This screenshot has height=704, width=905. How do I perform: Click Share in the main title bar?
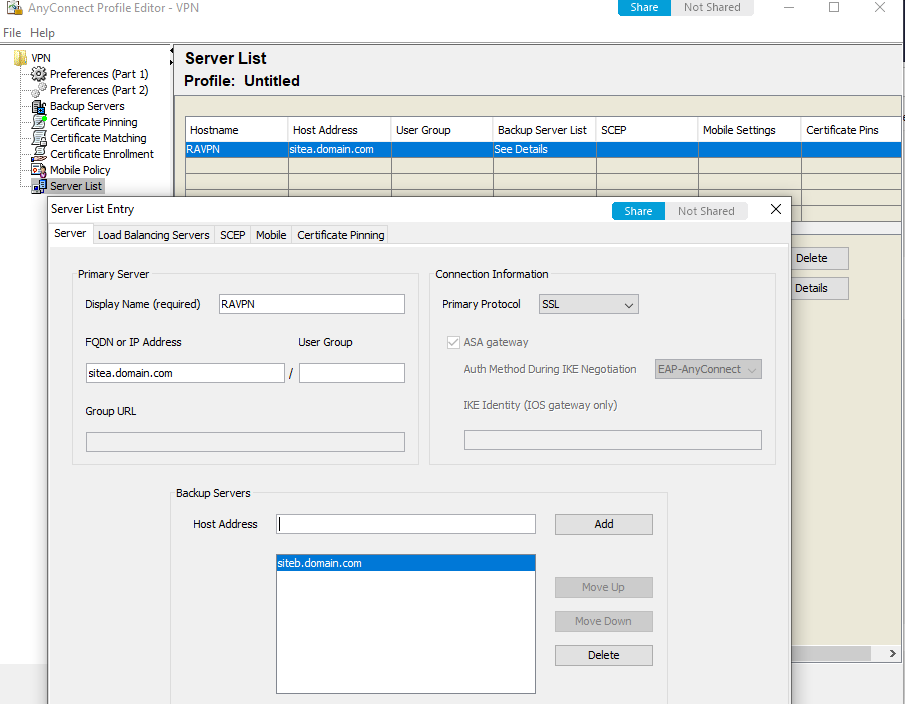pyautogui.click(x=644, y=8)
